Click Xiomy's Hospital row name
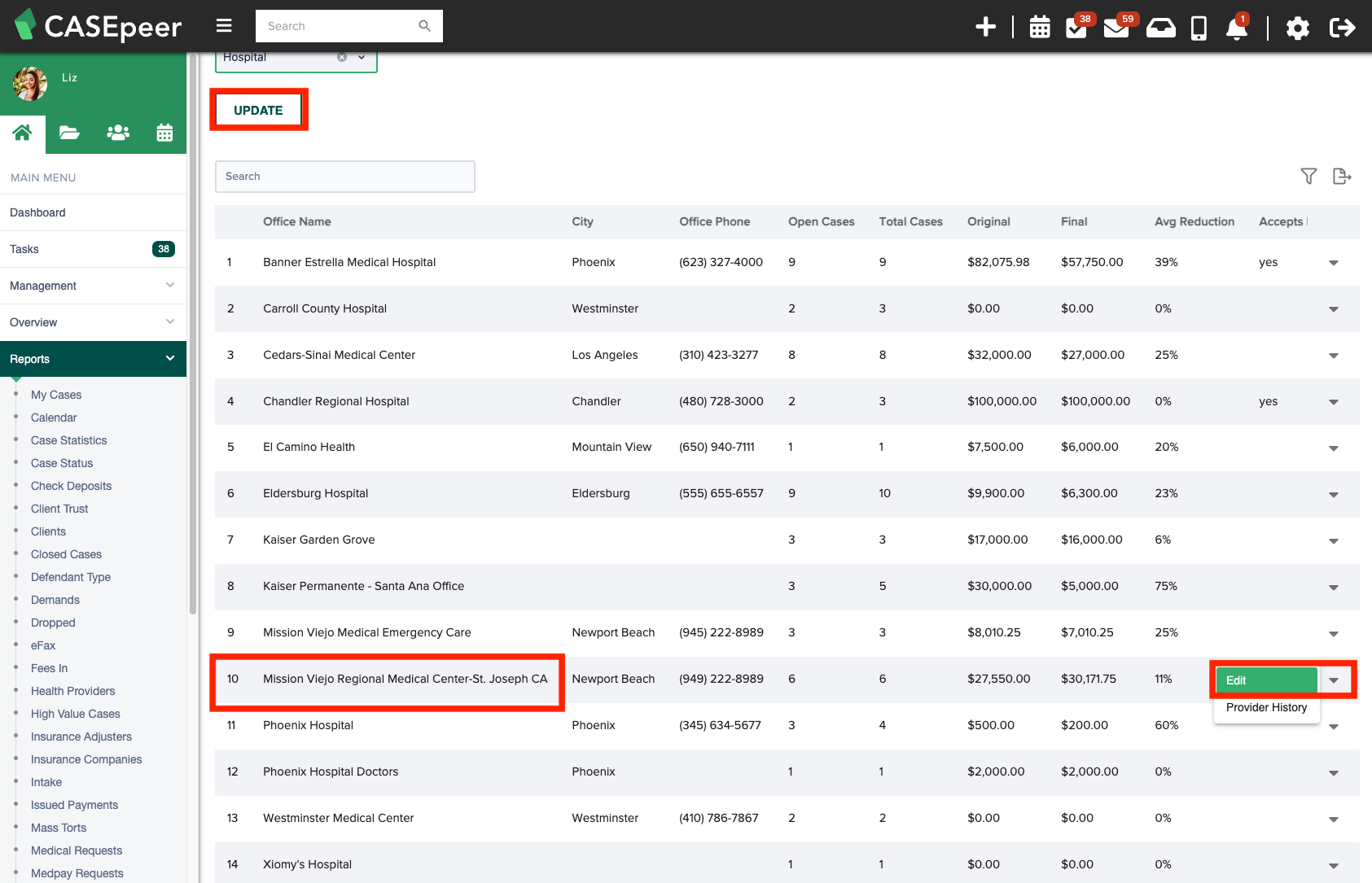 click(x=308, y=864)
